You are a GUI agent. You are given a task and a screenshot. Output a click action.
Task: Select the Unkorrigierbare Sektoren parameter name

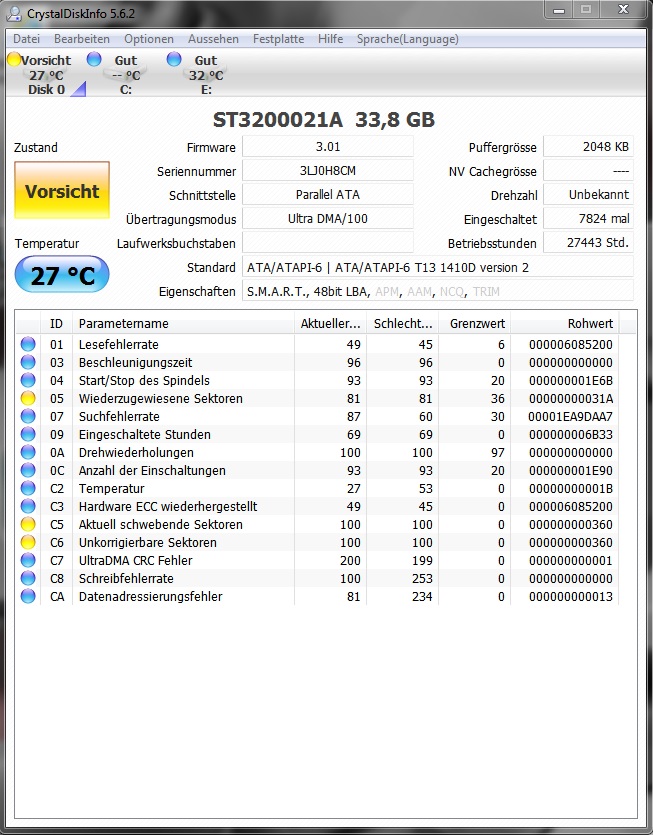(148, 542)
